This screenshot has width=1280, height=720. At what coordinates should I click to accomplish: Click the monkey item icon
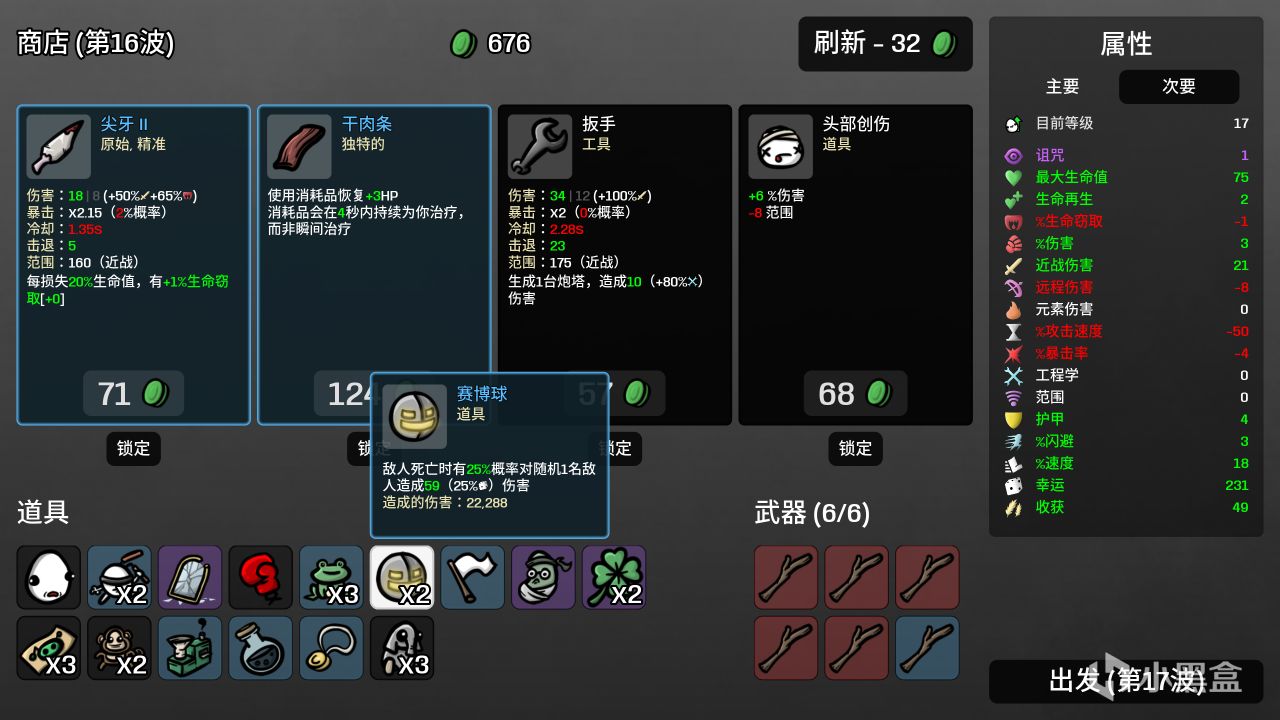(x=119, y=648)
